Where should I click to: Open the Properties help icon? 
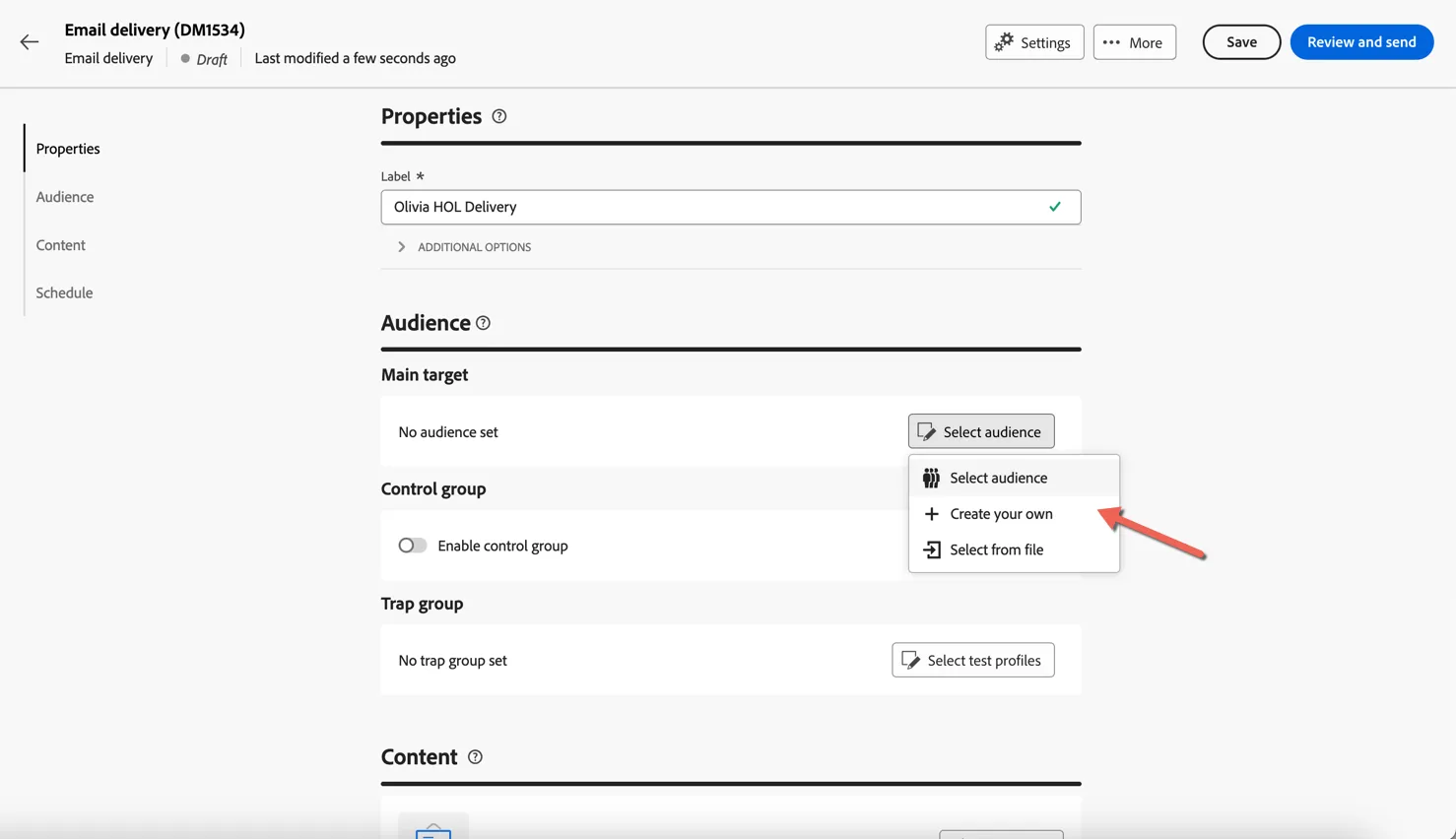pos(499,116)
